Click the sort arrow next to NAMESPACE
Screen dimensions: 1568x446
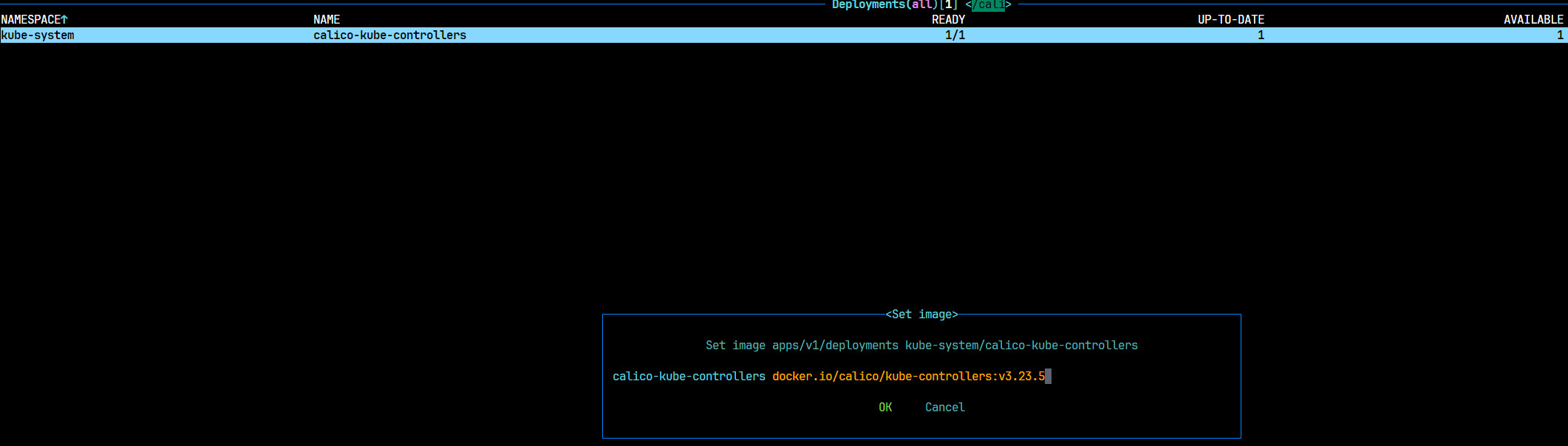[x=64, y=20]
